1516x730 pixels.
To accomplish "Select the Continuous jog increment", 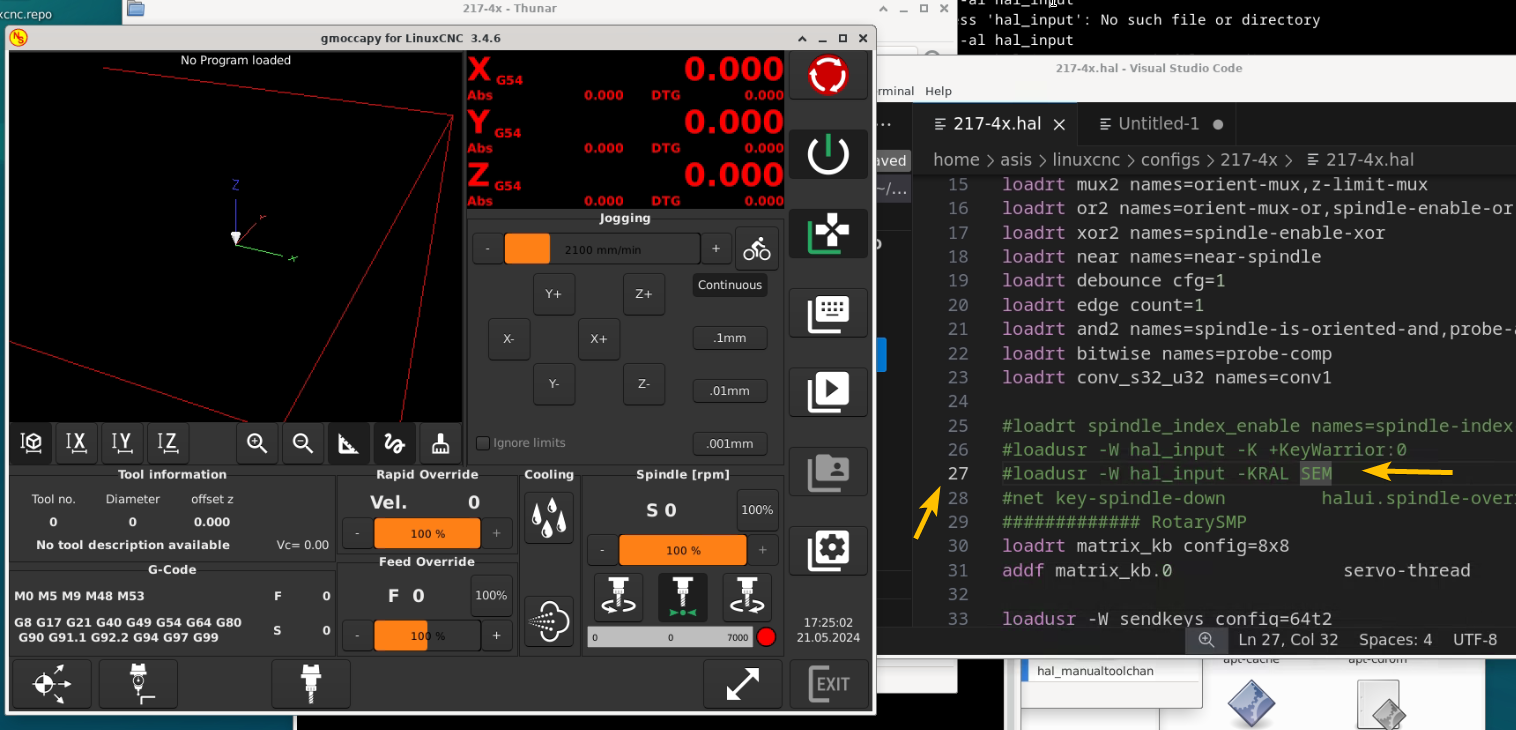I will (730, 285).
